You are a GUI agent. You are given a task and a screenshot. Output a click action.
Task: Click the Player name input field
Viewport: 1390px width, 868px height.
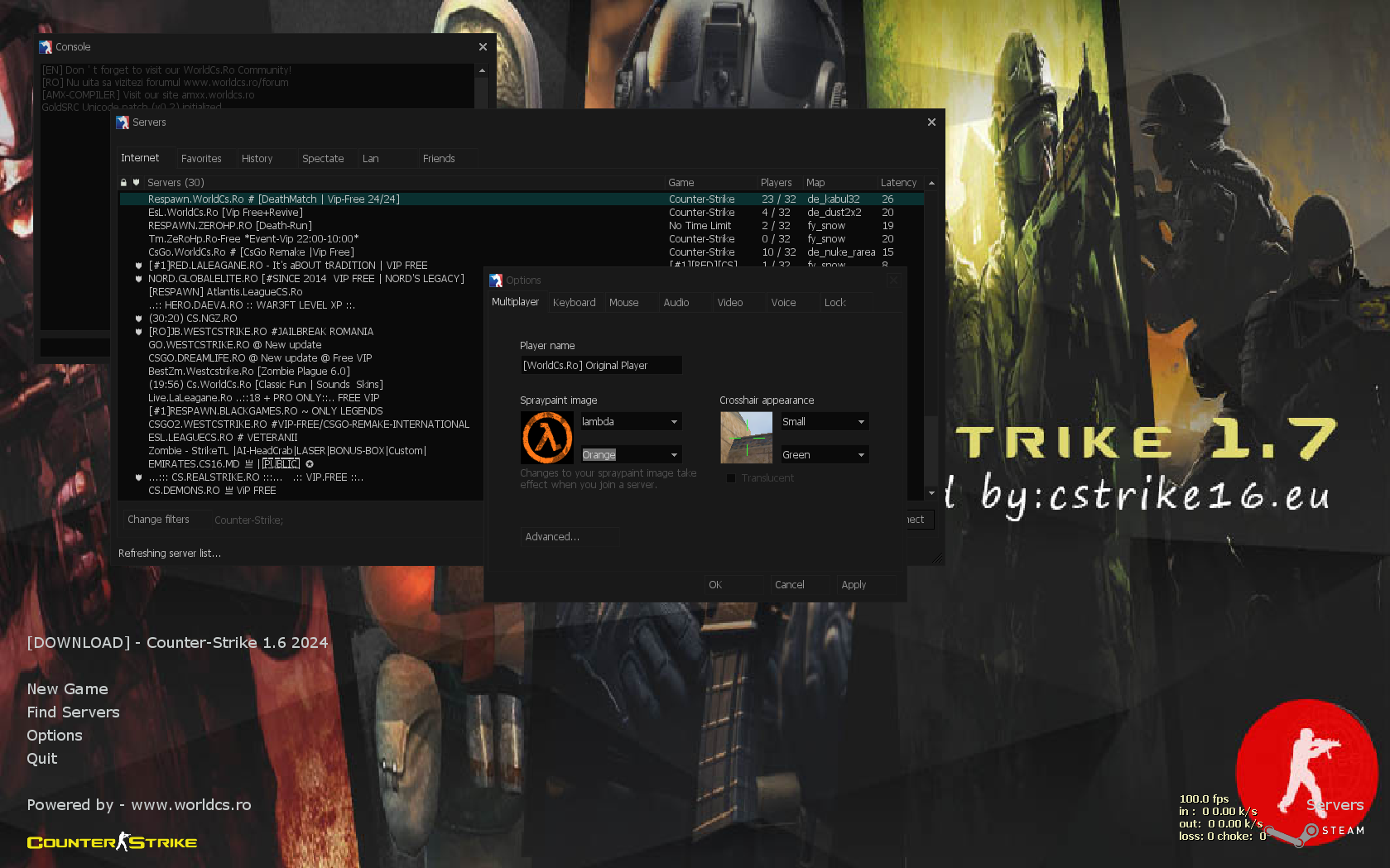tap(601, 366)
